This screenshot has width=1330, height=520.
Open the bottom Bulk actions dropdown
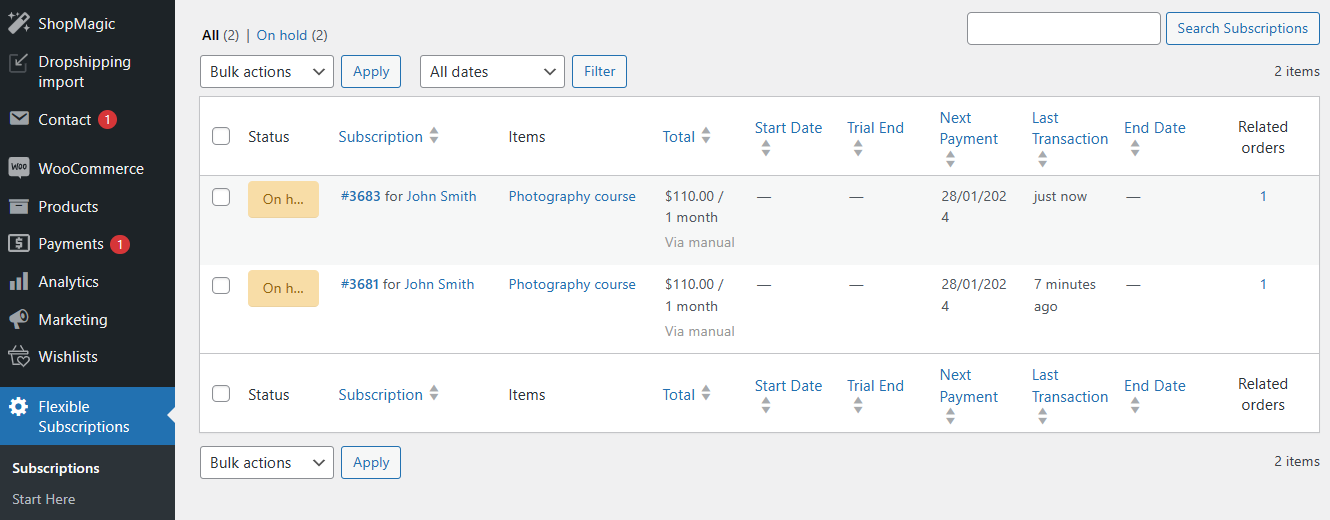(x=266, y=463)
